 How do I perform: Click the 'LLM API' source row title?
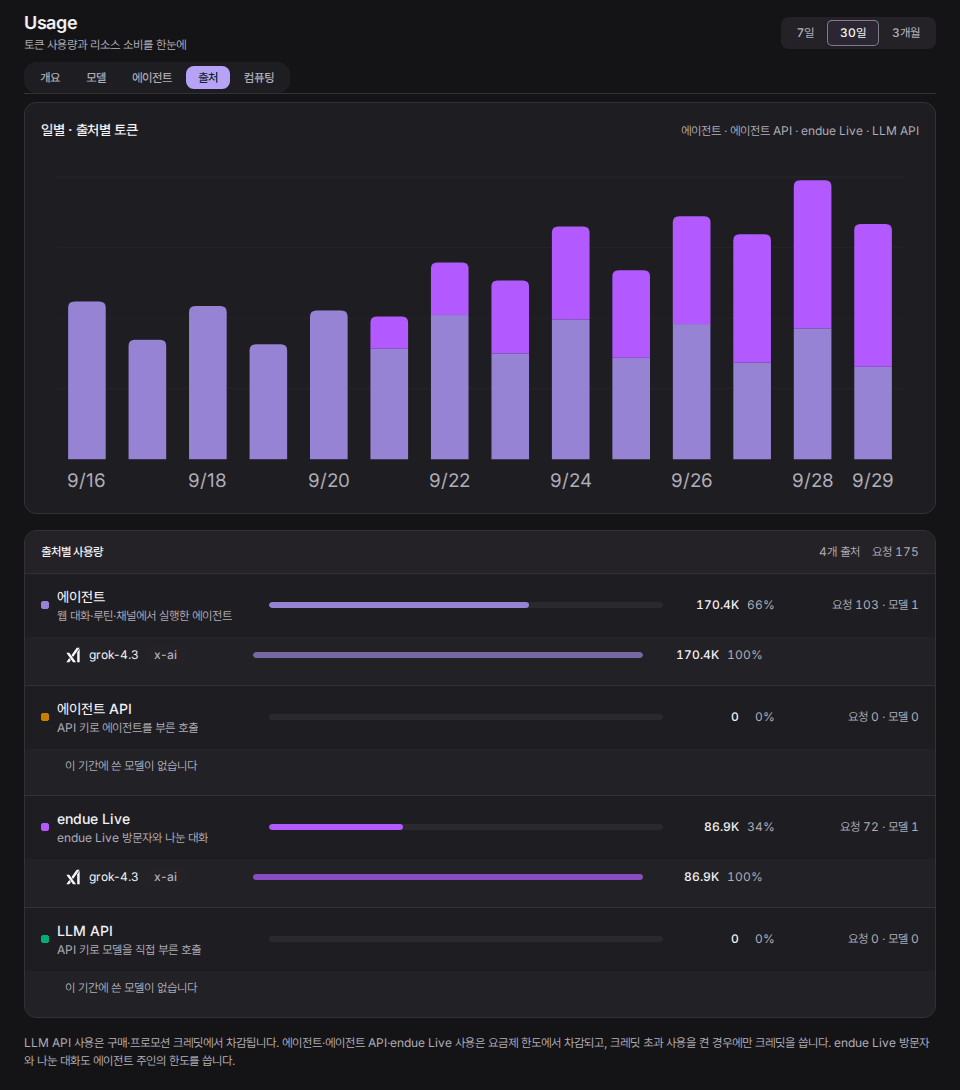[85, 931]
